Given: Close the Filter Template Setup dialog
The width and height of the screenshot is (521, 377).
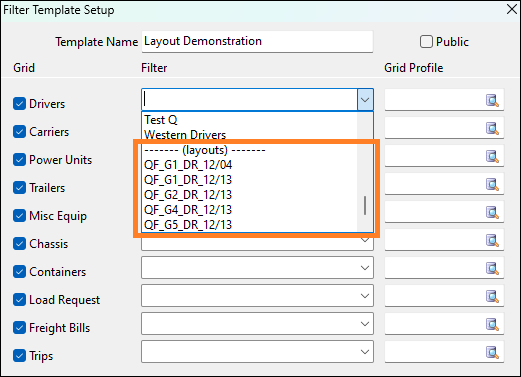Looking at the screenshot, I should [x=512, y=9].
